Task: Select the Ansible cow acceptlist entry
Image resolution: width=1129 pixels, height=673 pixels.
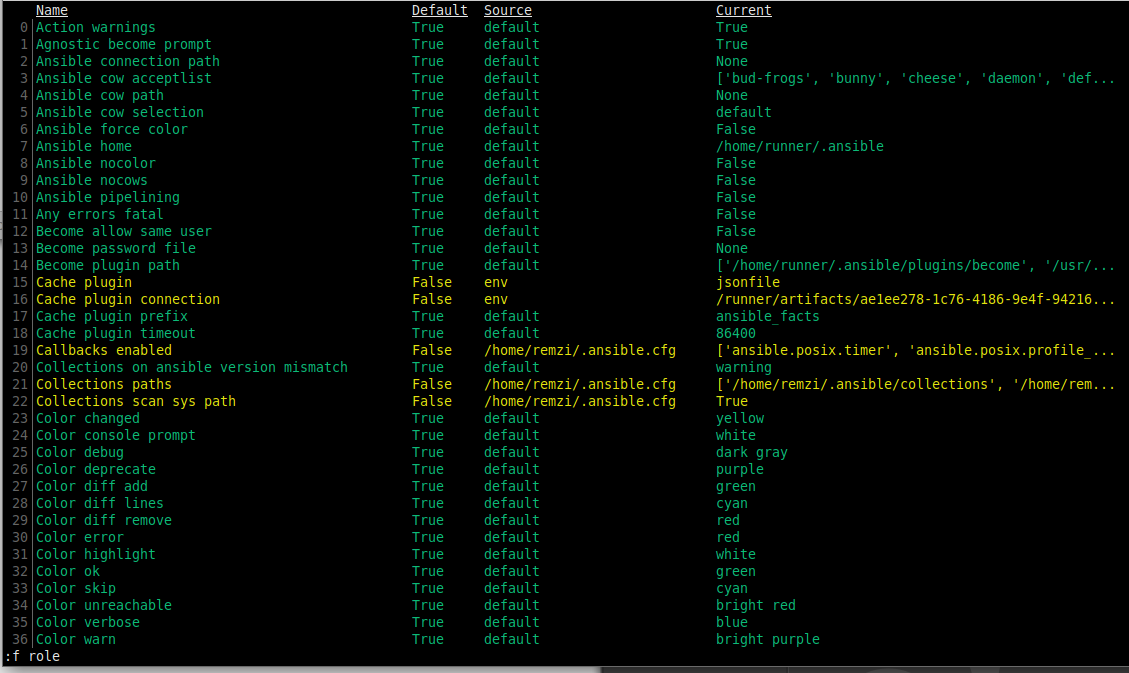Action: 123,78
